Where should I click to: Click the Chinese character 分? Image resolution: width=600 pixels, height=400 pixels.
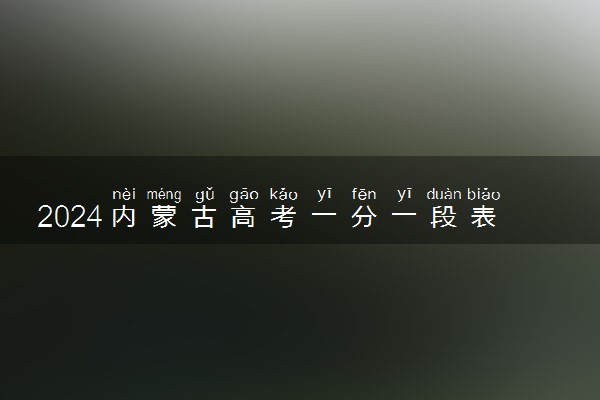click(x=364, y=217)
